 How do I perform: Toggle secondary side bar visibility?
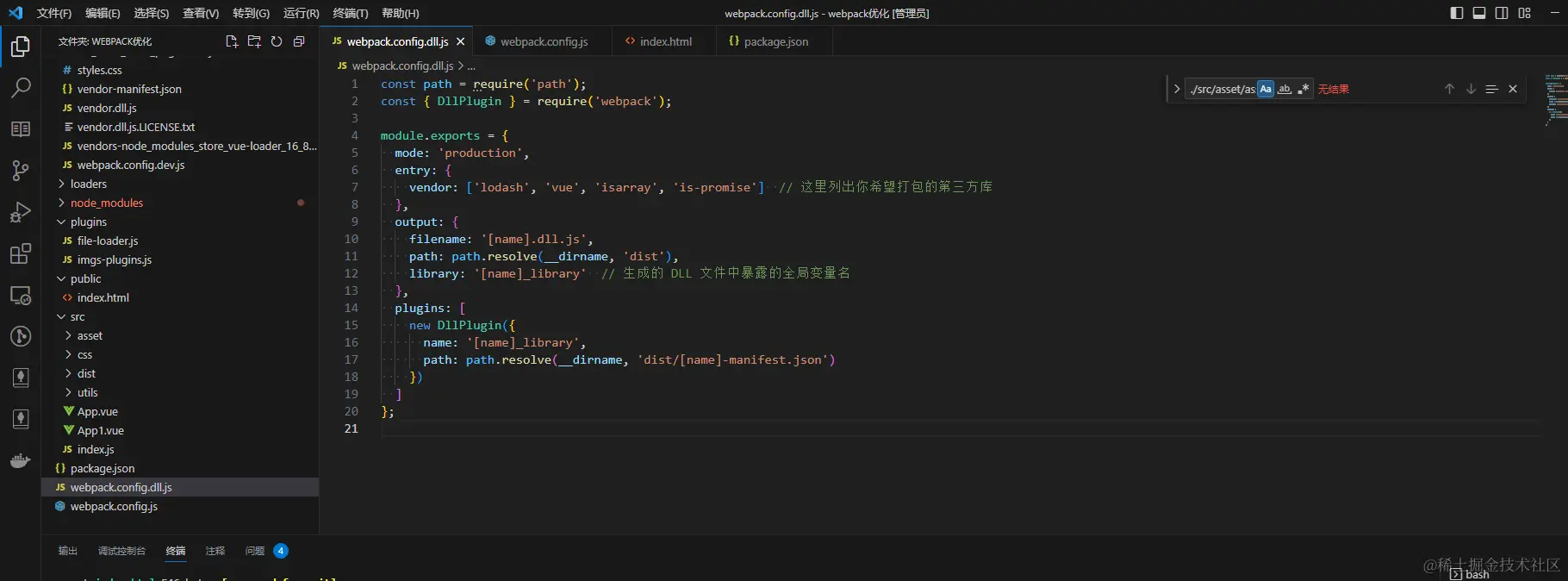pos(1502,13)
